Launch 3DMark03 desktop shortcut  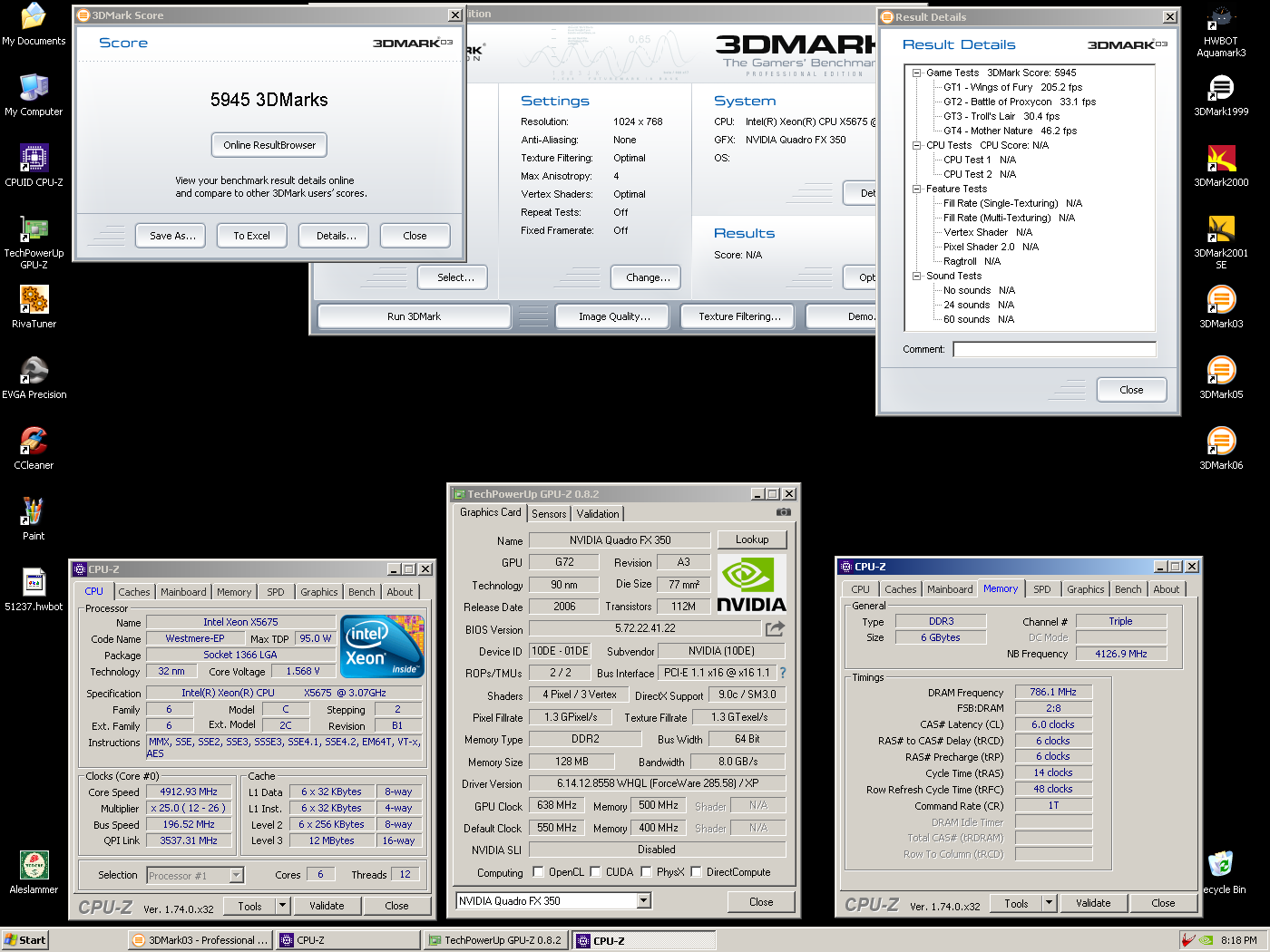coord(1221,307)
